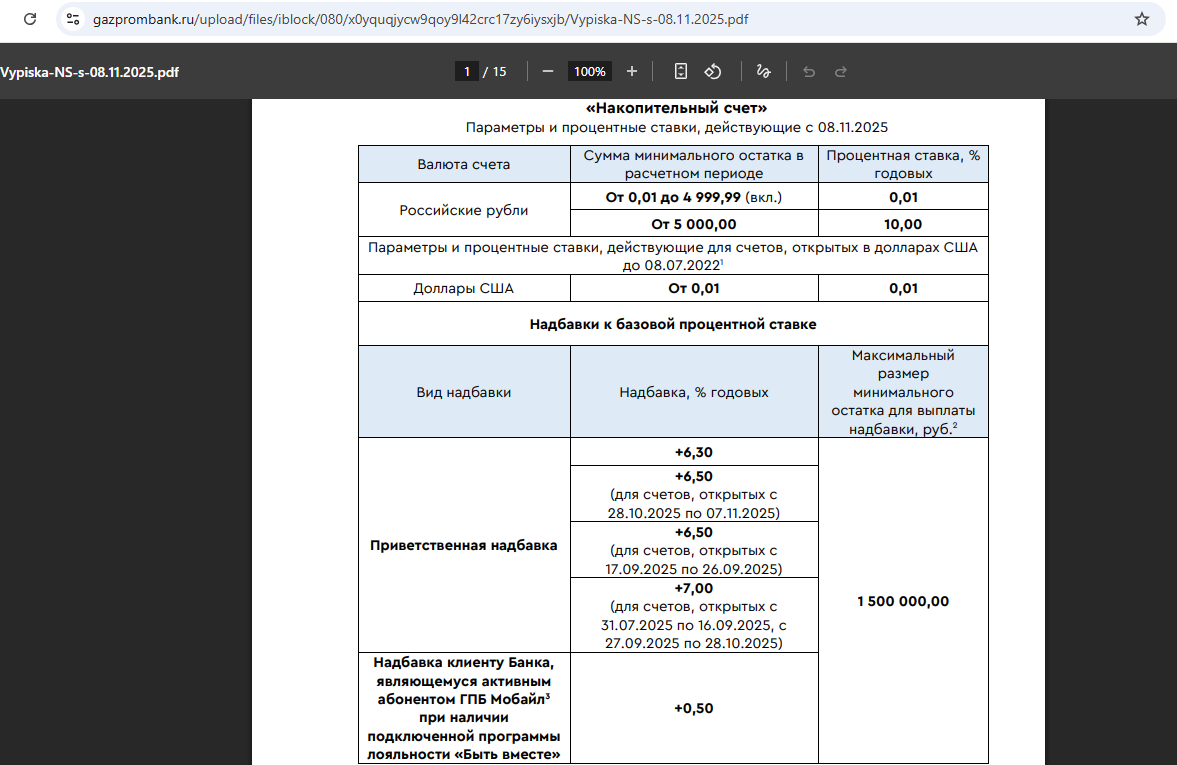
Task: Toggle fit to page in PDF toolbar
Action: 681,71
